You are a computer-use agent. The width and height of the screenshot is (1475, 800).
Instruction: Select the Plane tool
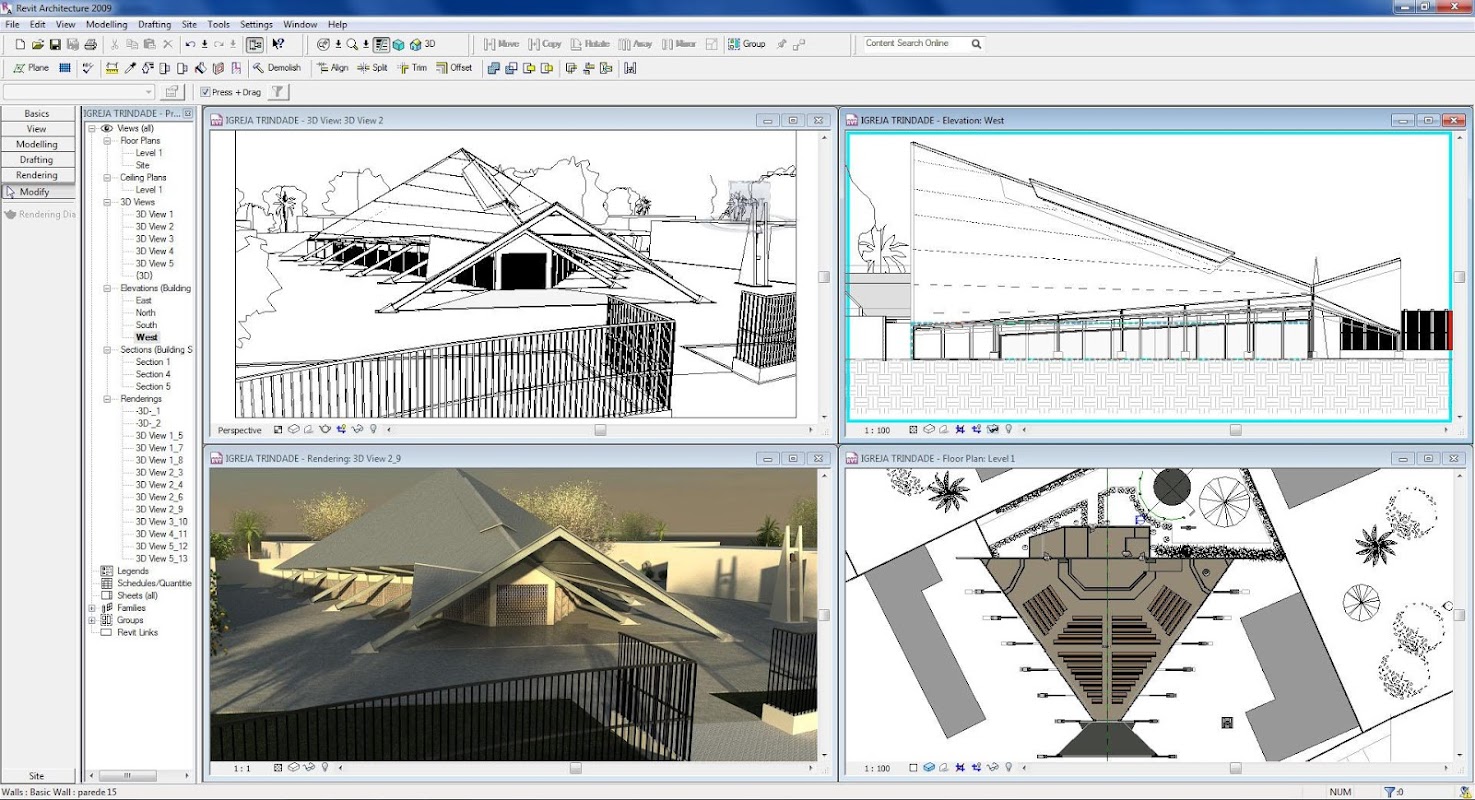31,68
